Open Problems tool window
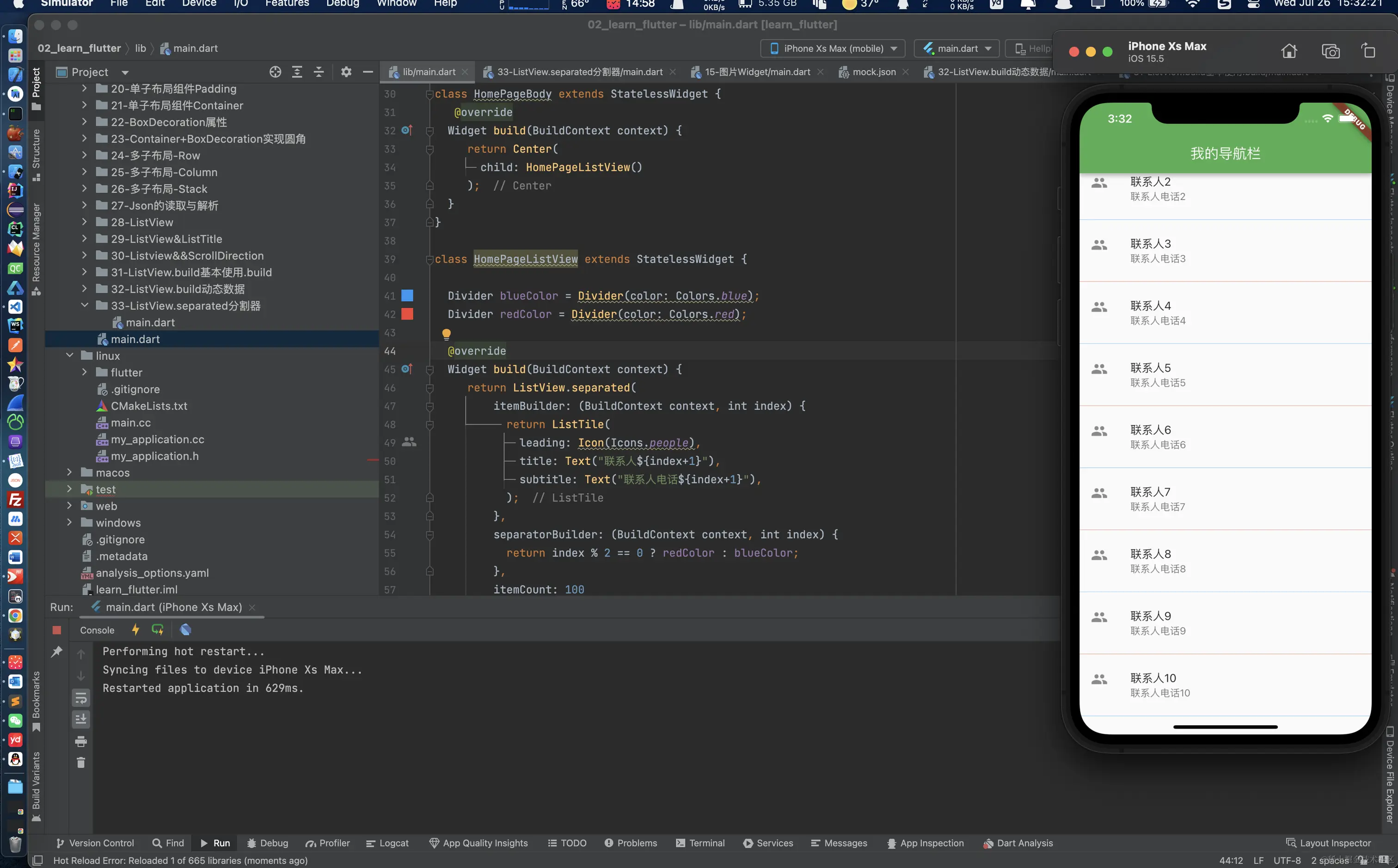The width and height of the screenshot is (1398, 868). click(631, 843)
